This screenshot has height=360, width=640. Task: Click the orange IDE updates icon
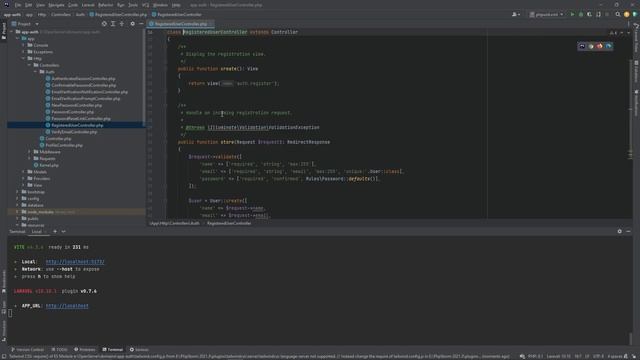(627, 14)
